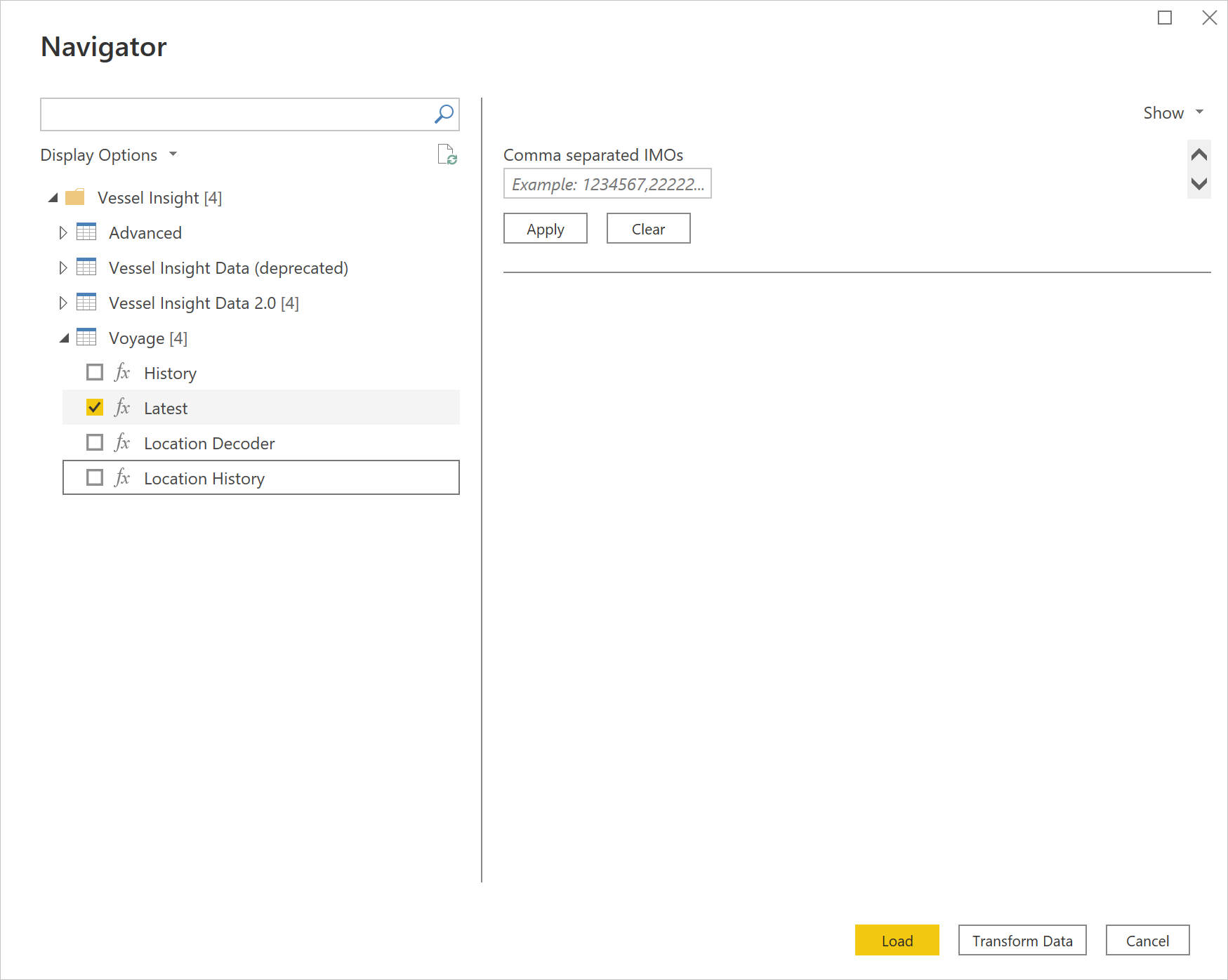
Task: Click the deprecated Vessel Insight Data table icon
Action: coord(86,267)
